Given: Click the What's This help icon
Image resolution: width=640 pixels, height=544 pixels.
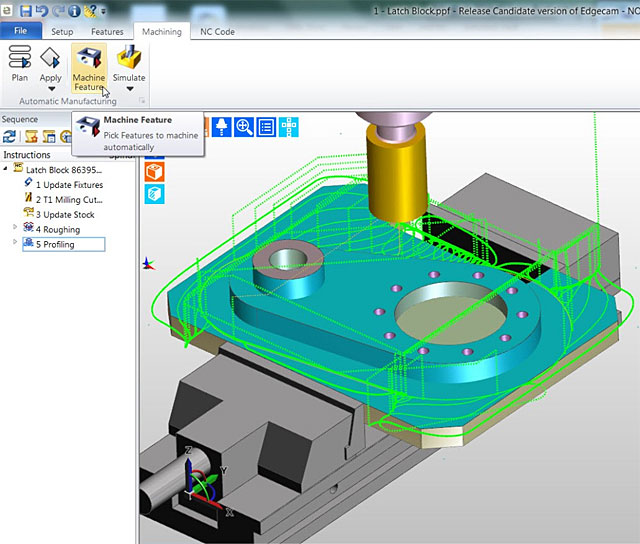Looking at the screenshot, I should click(x=90, y=10).
